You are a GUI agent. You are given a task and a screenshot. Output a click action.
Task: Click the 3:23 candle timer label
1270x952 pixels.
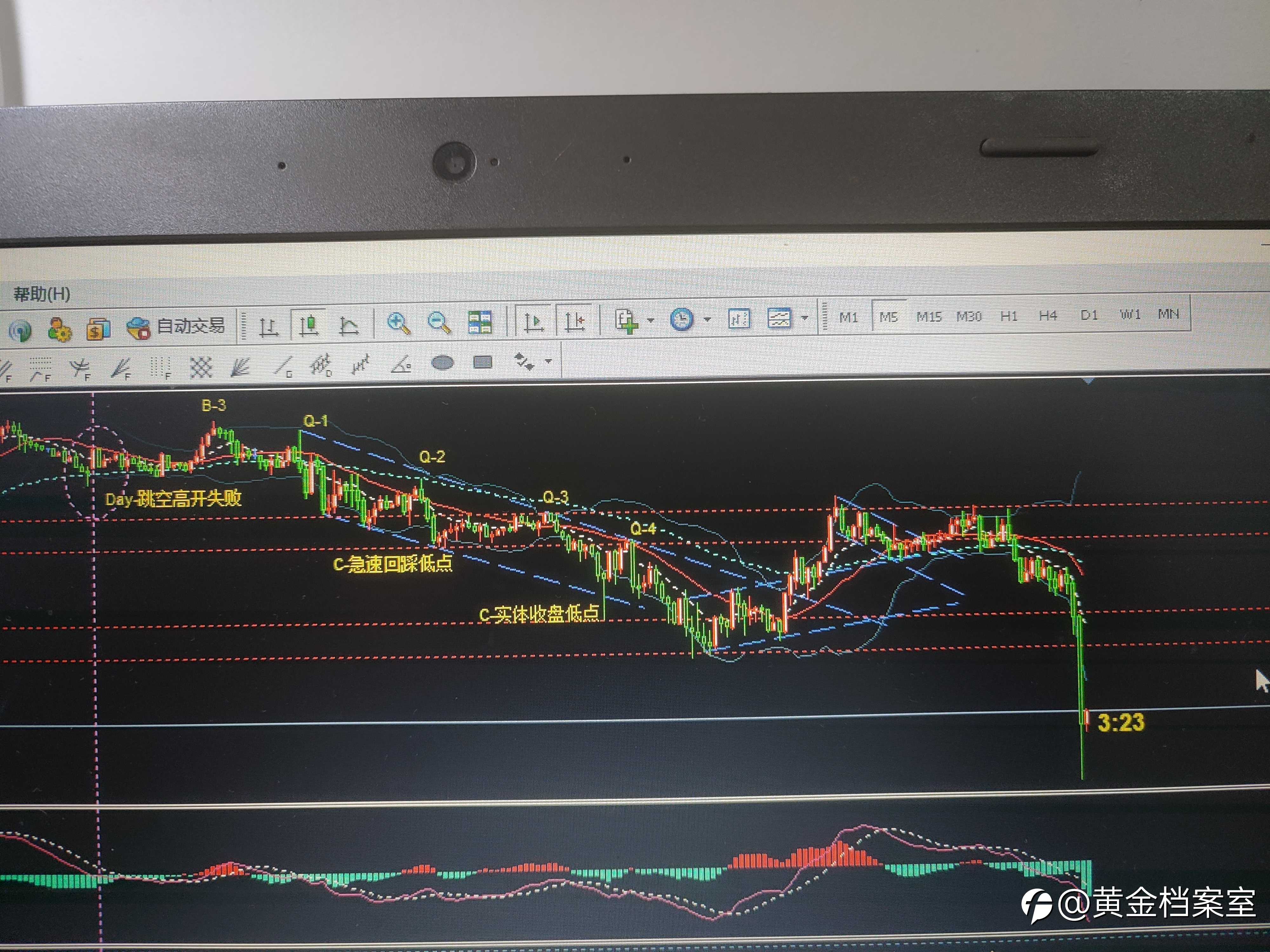coord(1121,723)
